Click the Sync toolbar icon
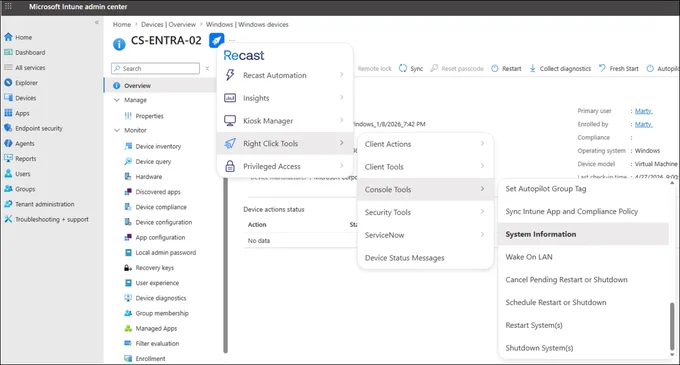 click(x=403, y=68)
